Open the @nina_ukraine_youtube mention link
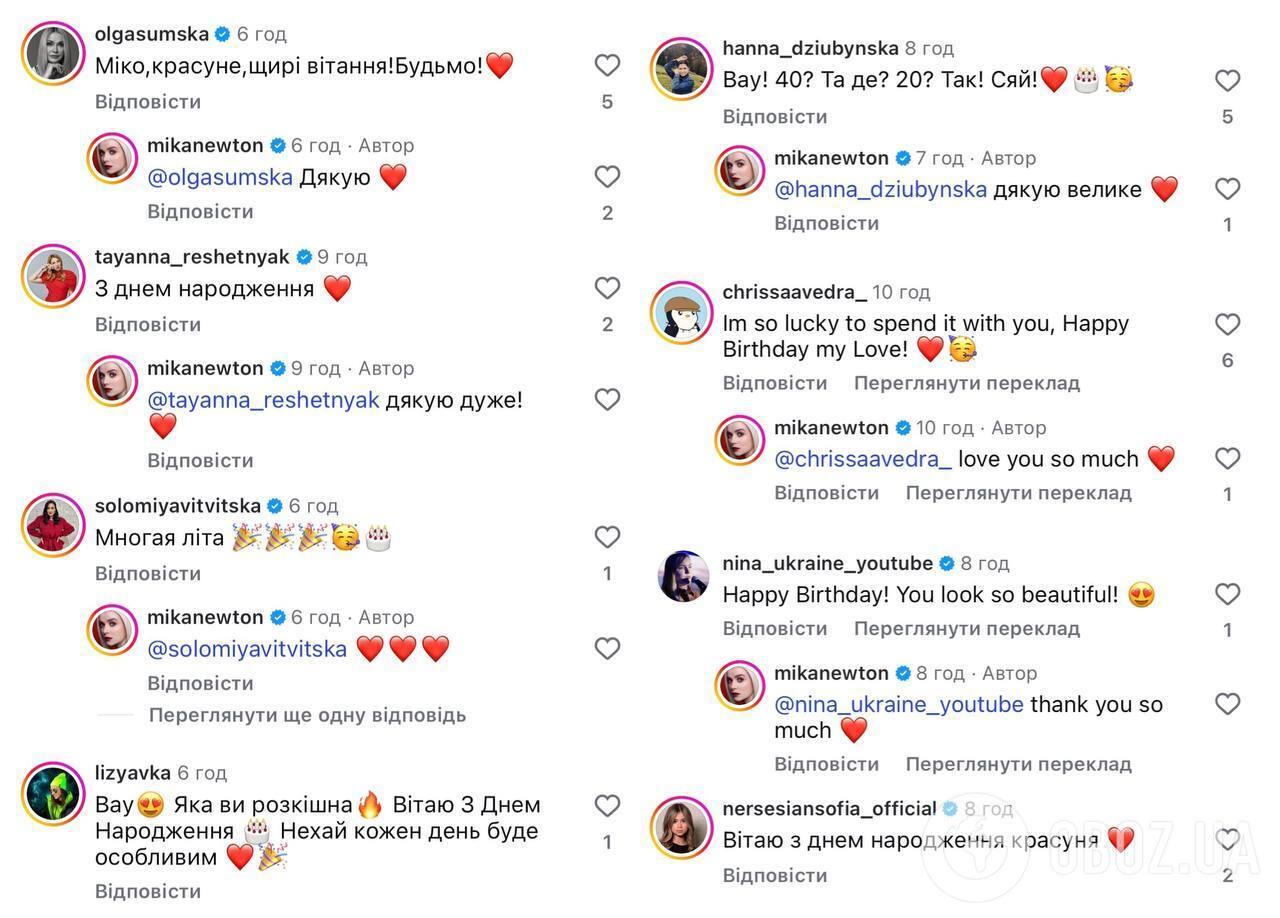Viewport: 1280px width, 918px height. point(898,704)
